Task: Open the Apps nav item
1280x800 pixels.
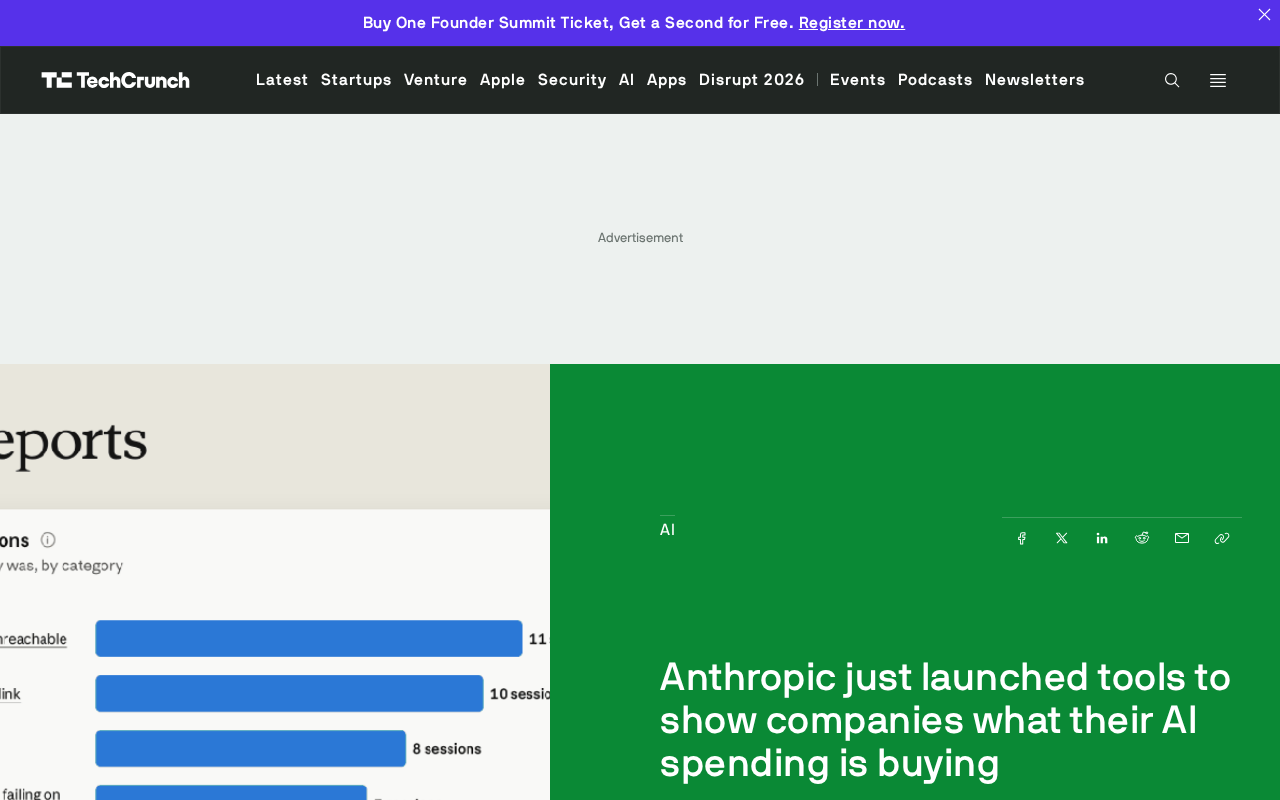Action: point(667,79)
